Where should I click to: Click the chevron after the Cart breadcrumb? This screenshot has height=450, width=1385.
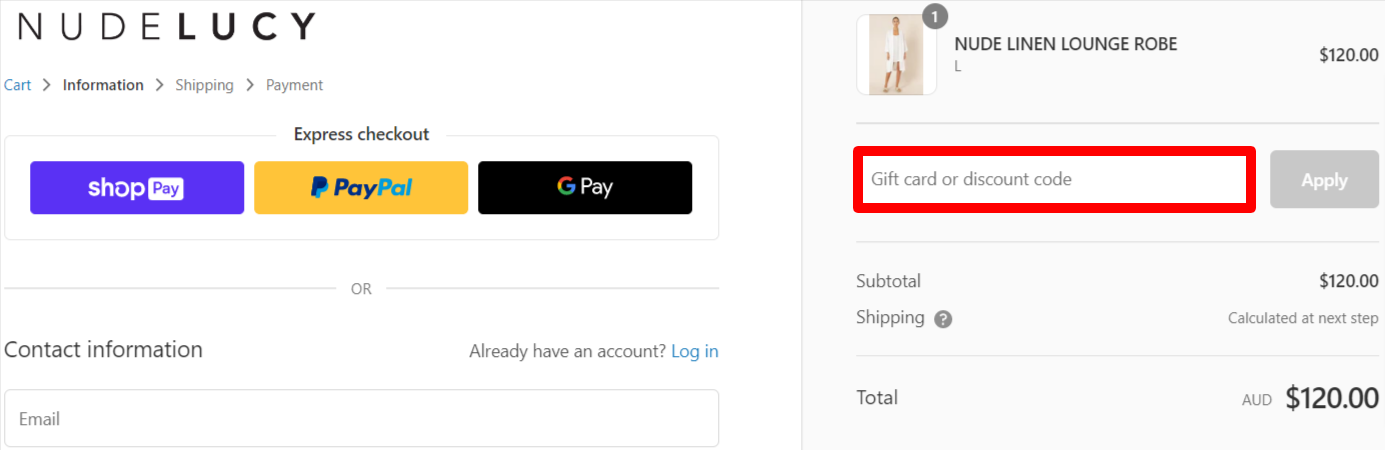click(47, 85)
